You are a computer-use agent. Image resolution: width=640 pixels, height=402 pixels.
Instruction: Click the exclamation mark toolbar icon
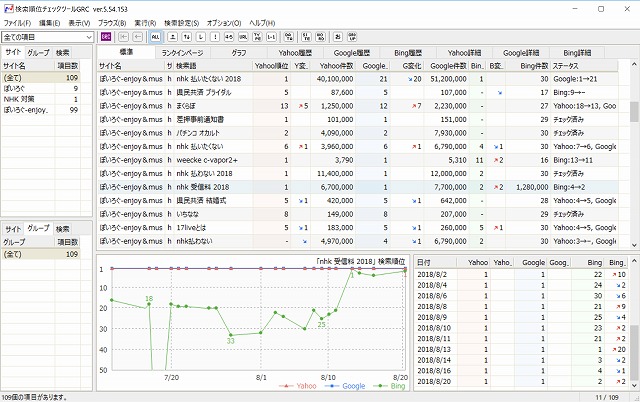(215, 37)
